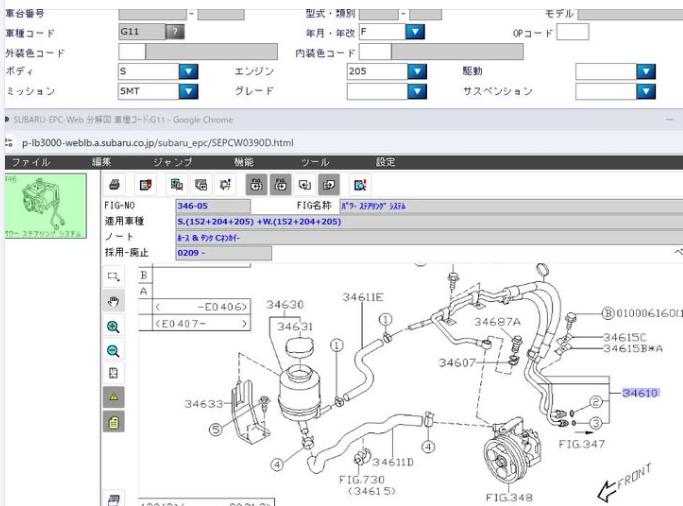683x506 pixels.
Task: Click the zoom in magnifier tool
Action: click(113, 326)
